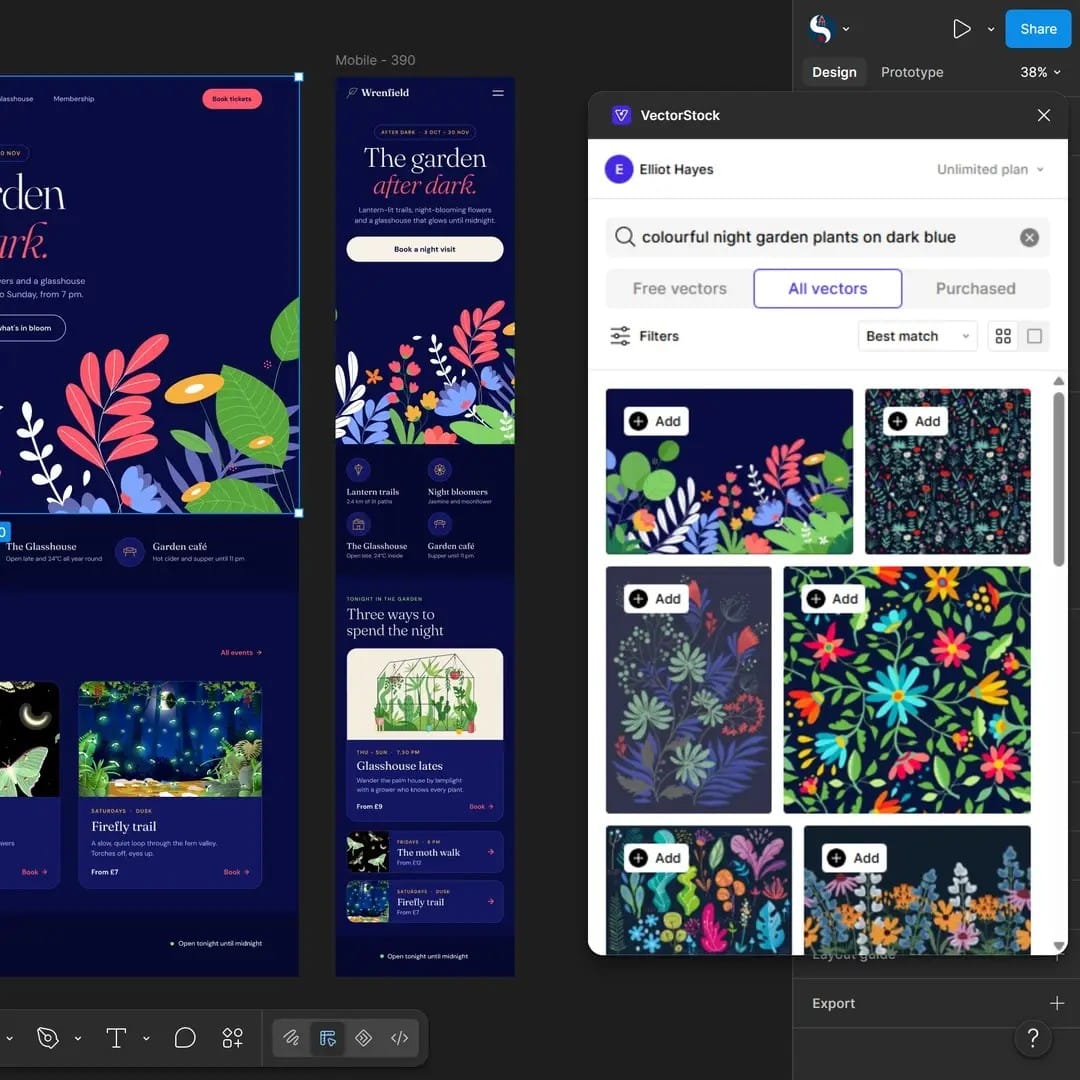Click the Present play icon

click(961, 29)
